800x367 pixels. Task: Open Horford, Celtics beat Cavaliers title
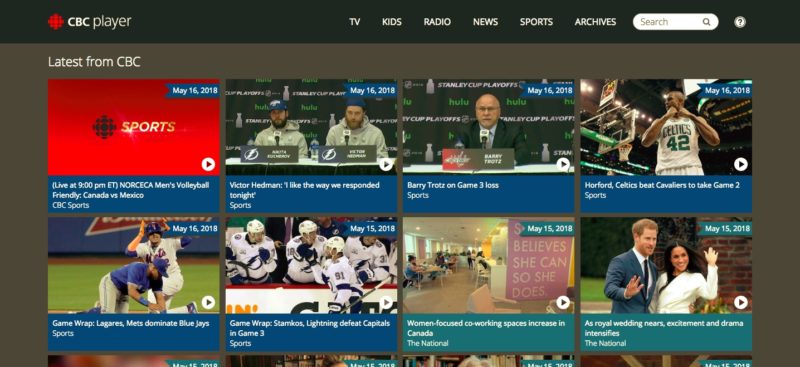click(x=662, y=185)
